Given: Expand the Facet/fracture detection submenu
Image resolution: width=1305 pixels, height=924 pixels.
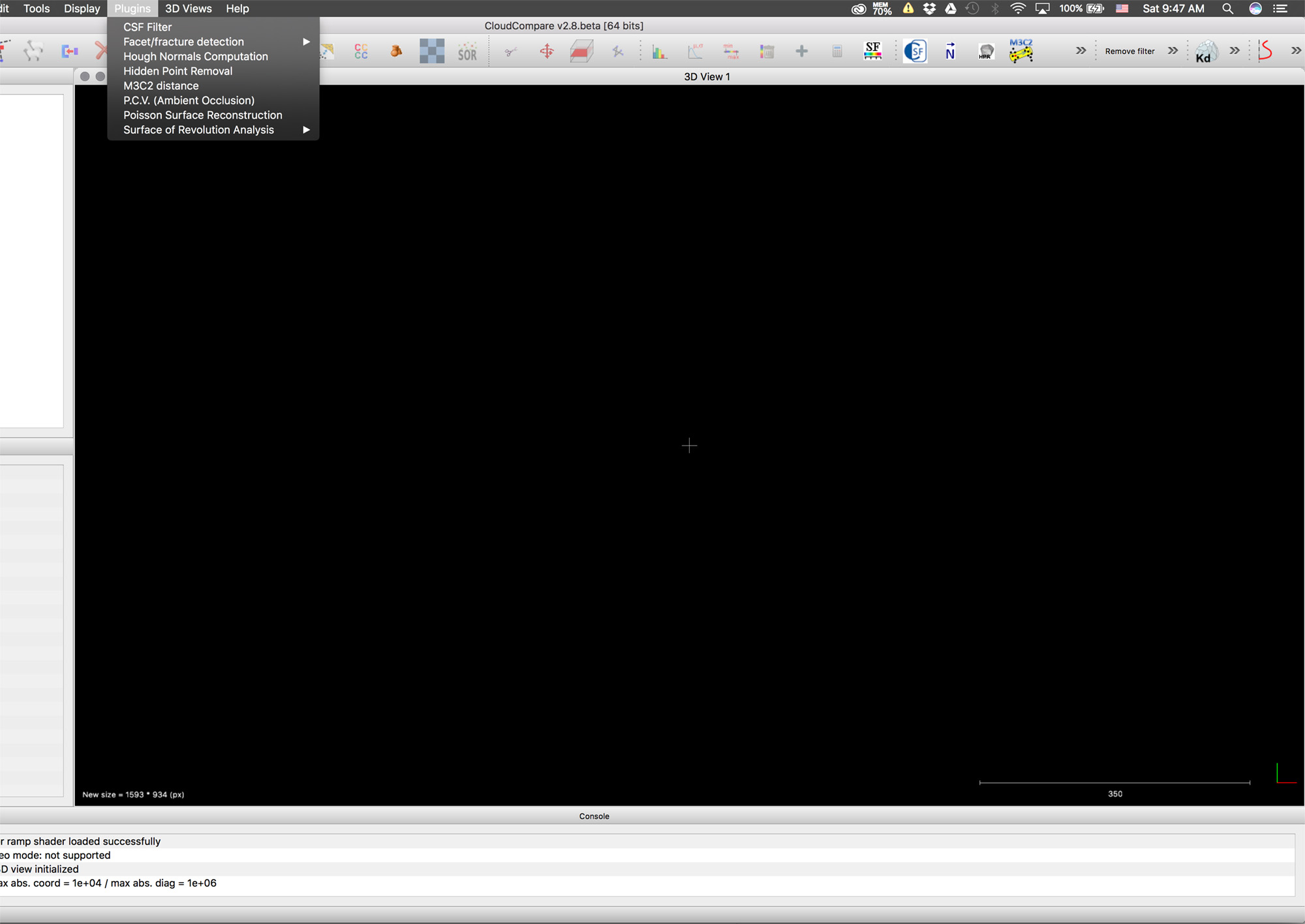Looking at the screenshot, I should (x=183, y=41).
